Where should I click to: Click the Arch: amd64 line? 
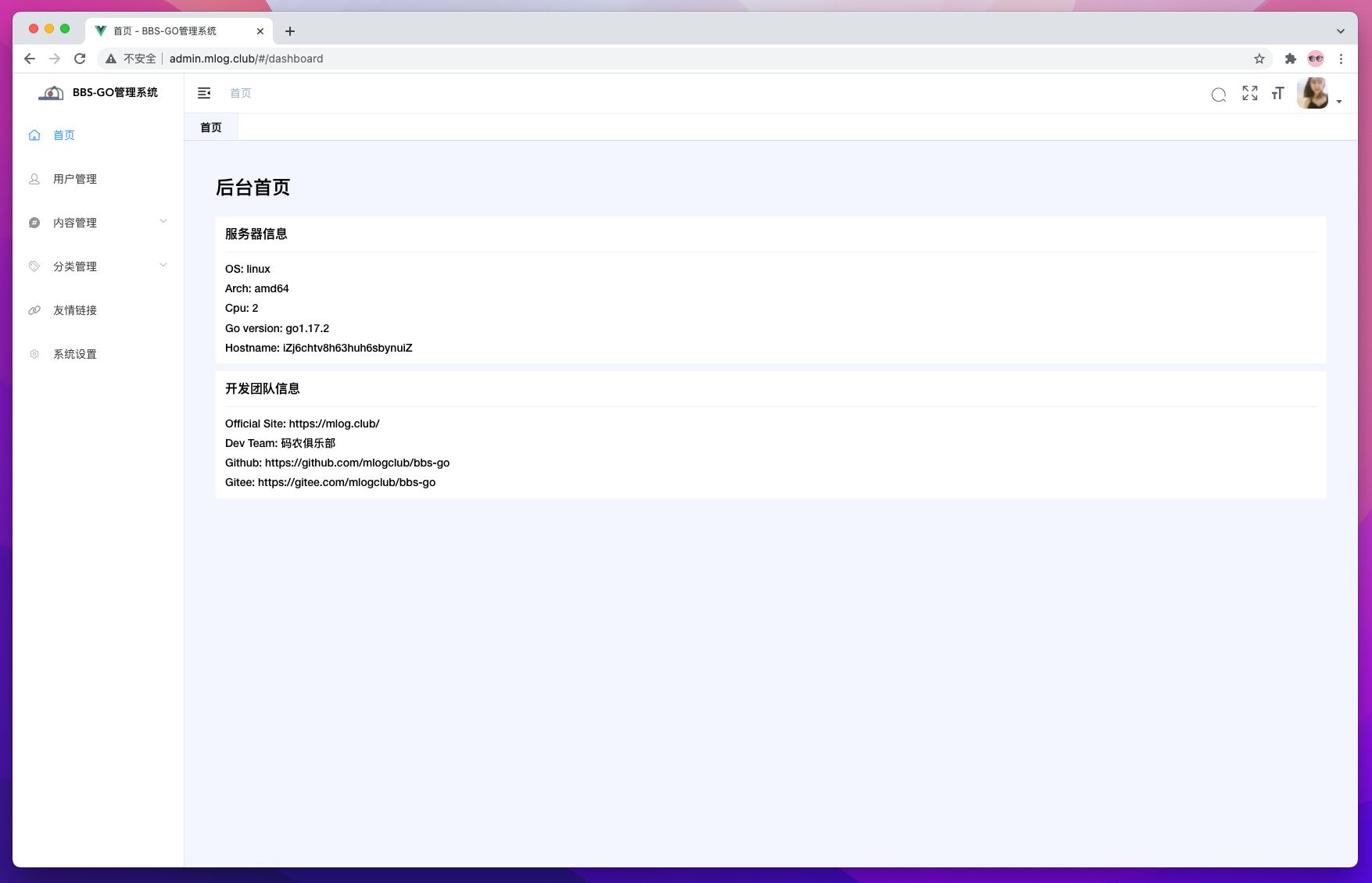coord(257,288)
